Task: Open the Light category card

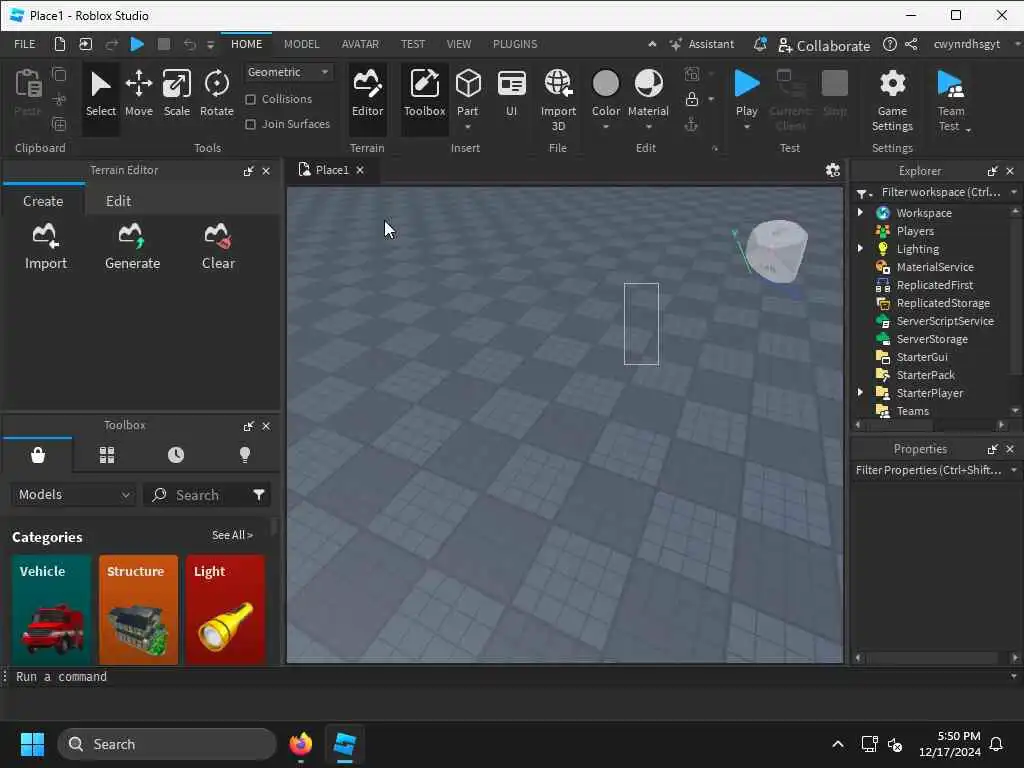Action: point(225,609)
